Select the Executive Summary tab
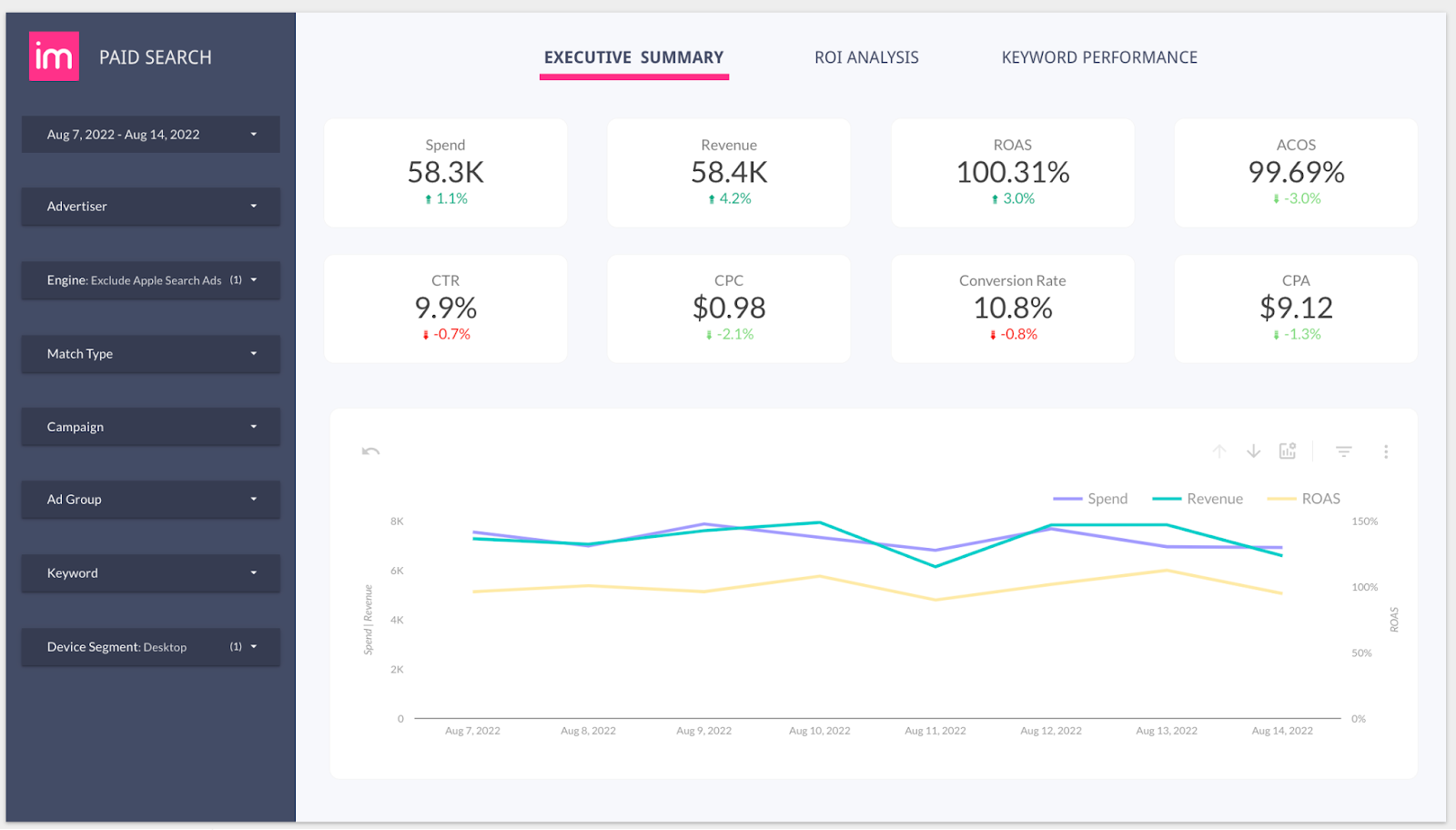1456x830 pixels. pyautogui.click(x=633, y=57)
